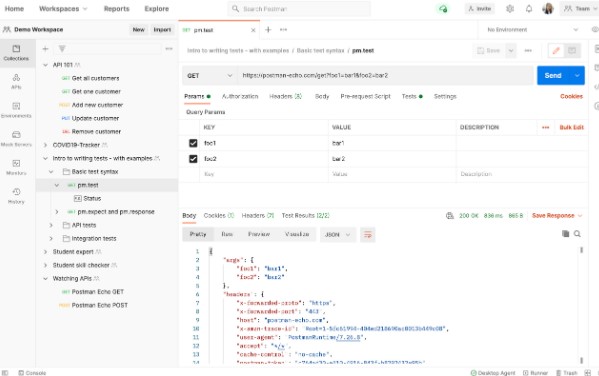
Task: Expand the Student expert collection
Action: (45, 252)
